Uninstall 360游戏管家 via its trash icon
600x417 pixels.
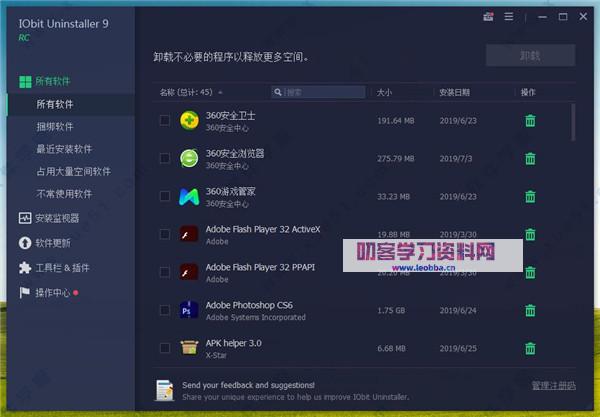[530, 197]
